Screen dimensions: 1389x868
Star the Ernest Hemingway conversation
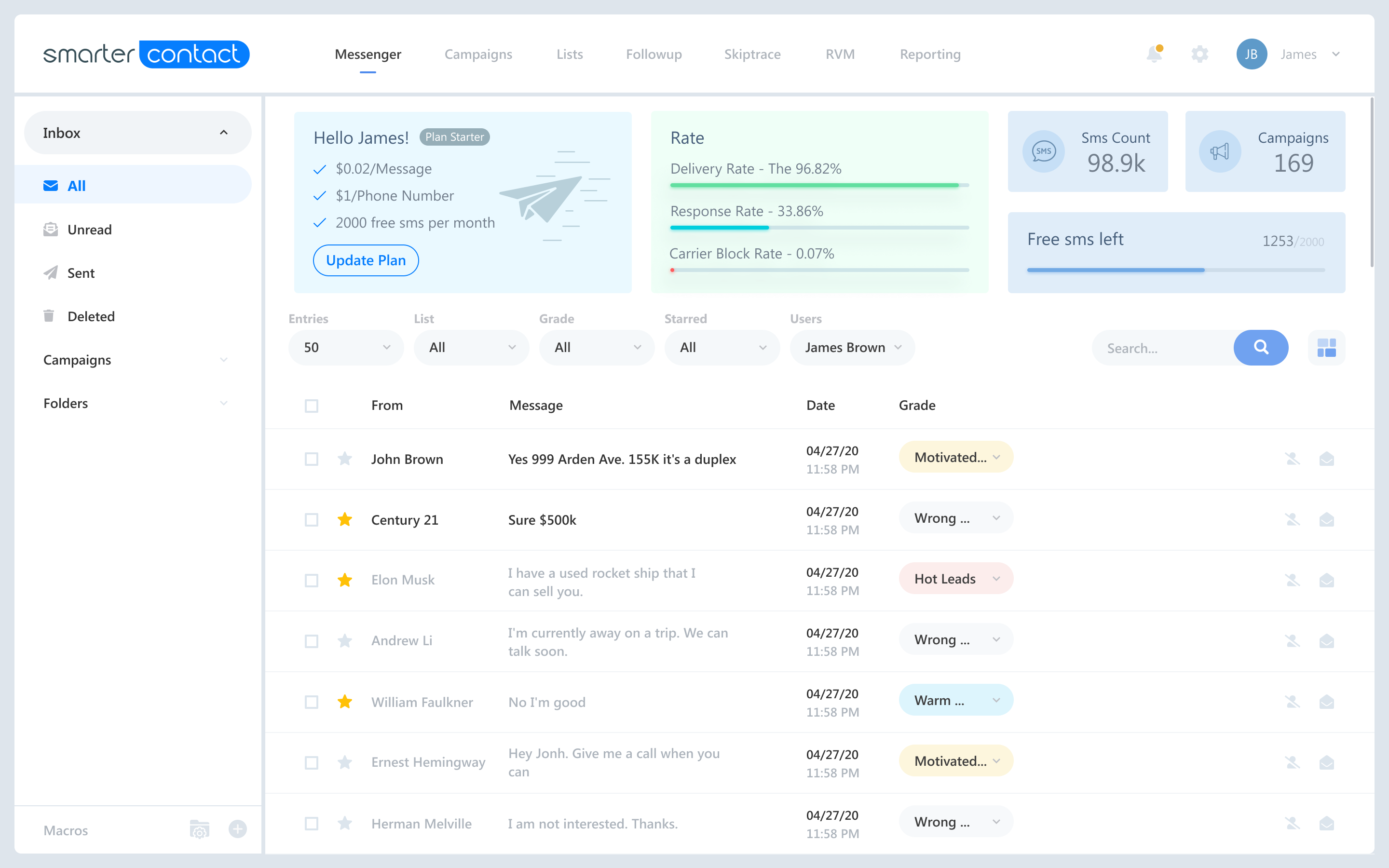click(x=344, y=762)
